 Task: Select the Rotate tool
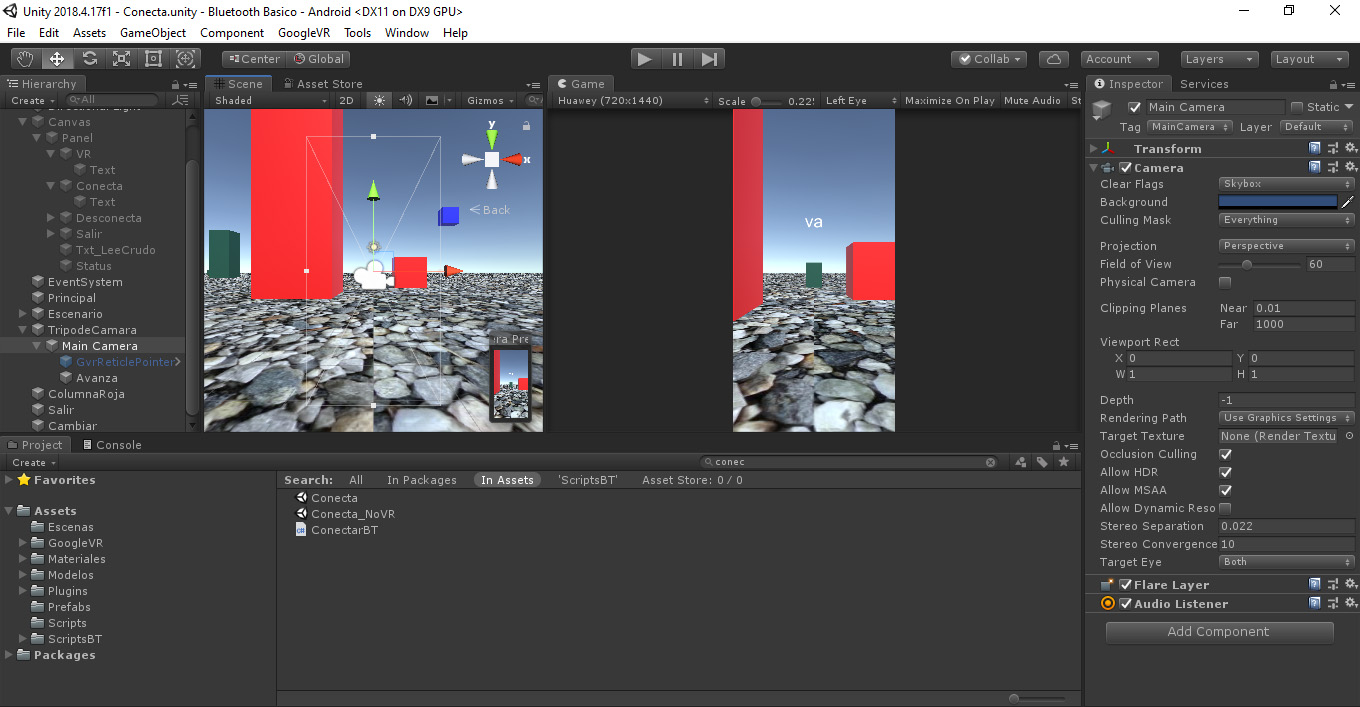click(89, 59)
